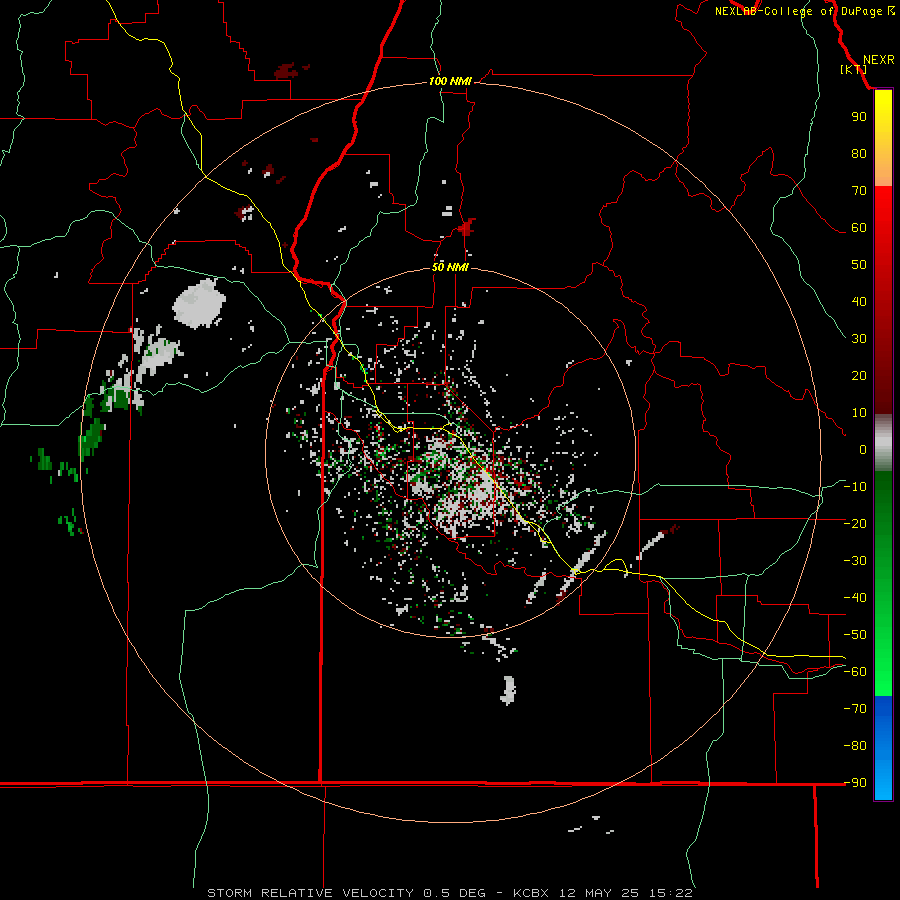Pick the orange segment of the color bar

pyautogui.click(x=883, y=168)
